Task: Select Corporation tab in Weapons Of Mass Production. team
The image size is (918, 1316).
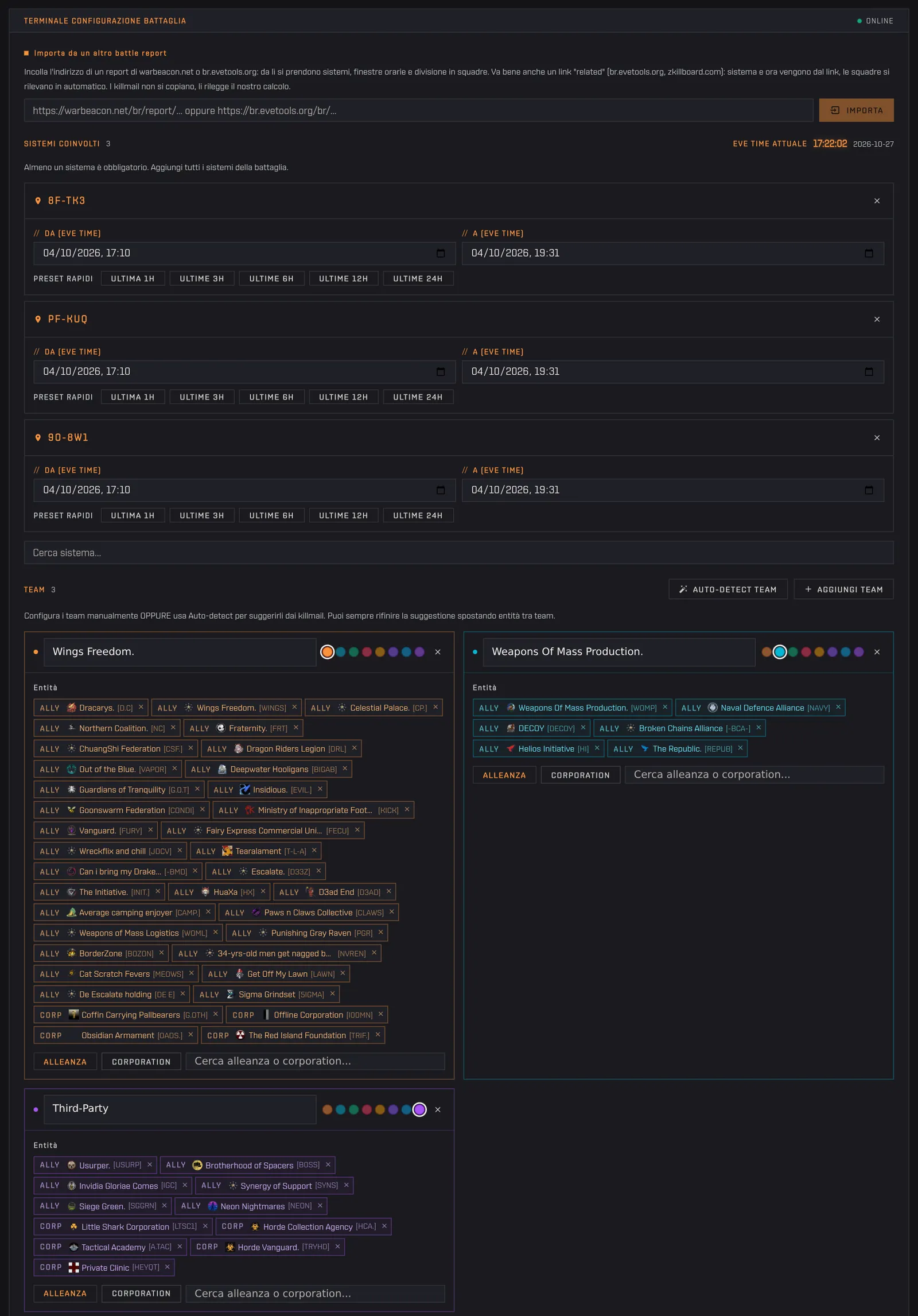Action: (x=580, y=775)
